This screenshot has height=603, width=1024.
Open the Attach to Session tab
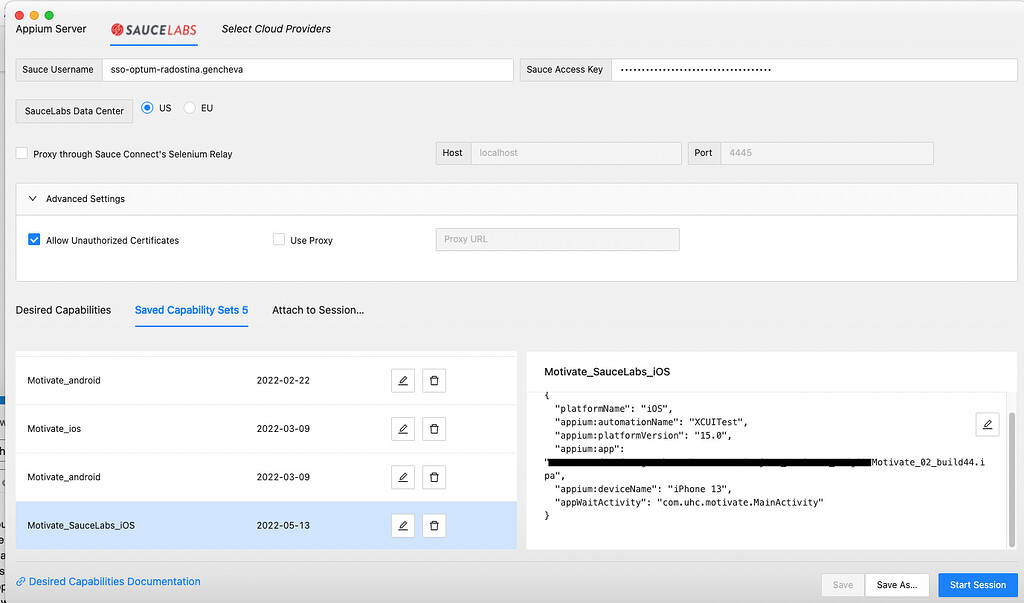coord(318,310)
